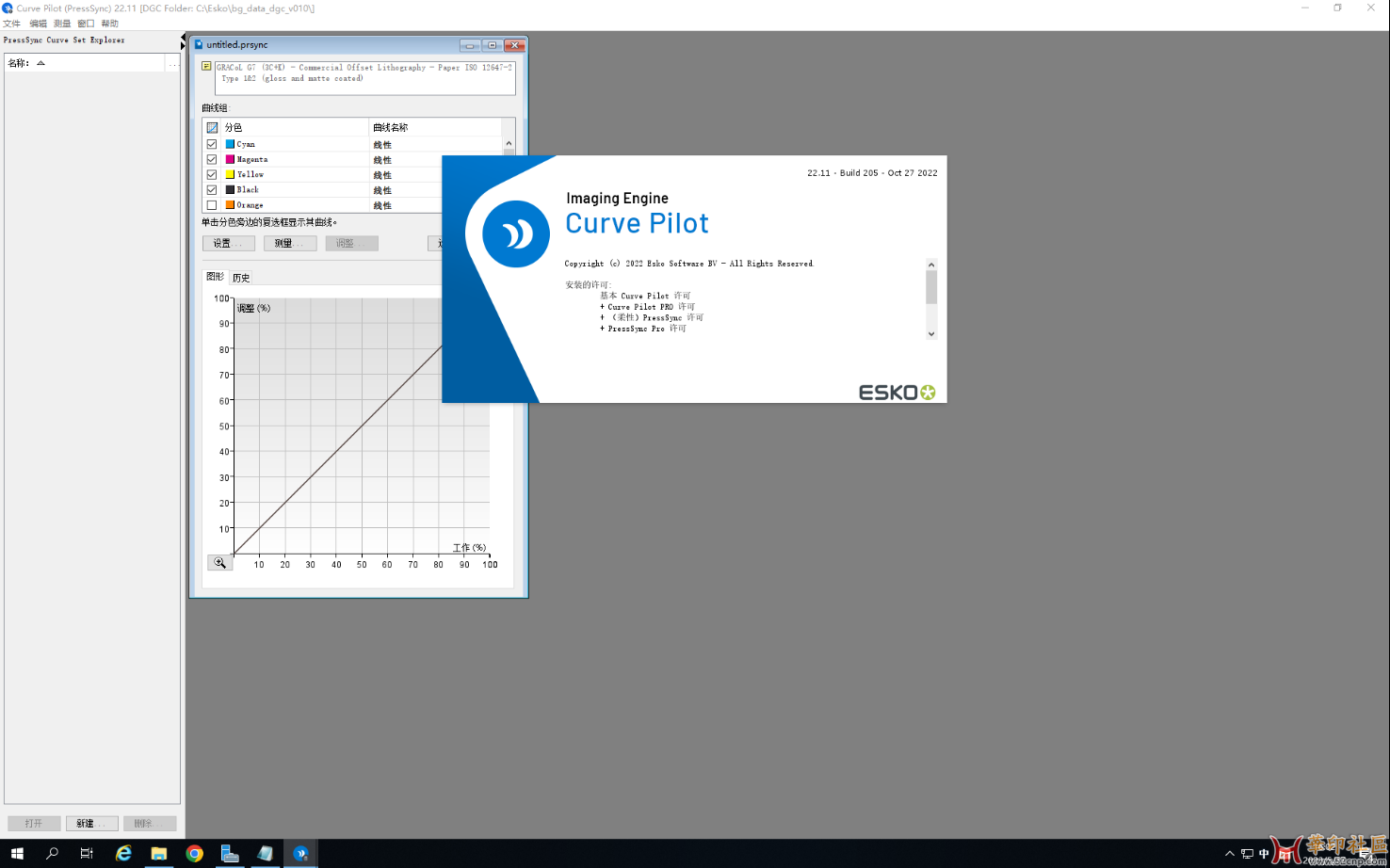Screen dimensions: 1390x868
Task: Toggle the Yellow curve checkbox
Action: tap(212, 174)
